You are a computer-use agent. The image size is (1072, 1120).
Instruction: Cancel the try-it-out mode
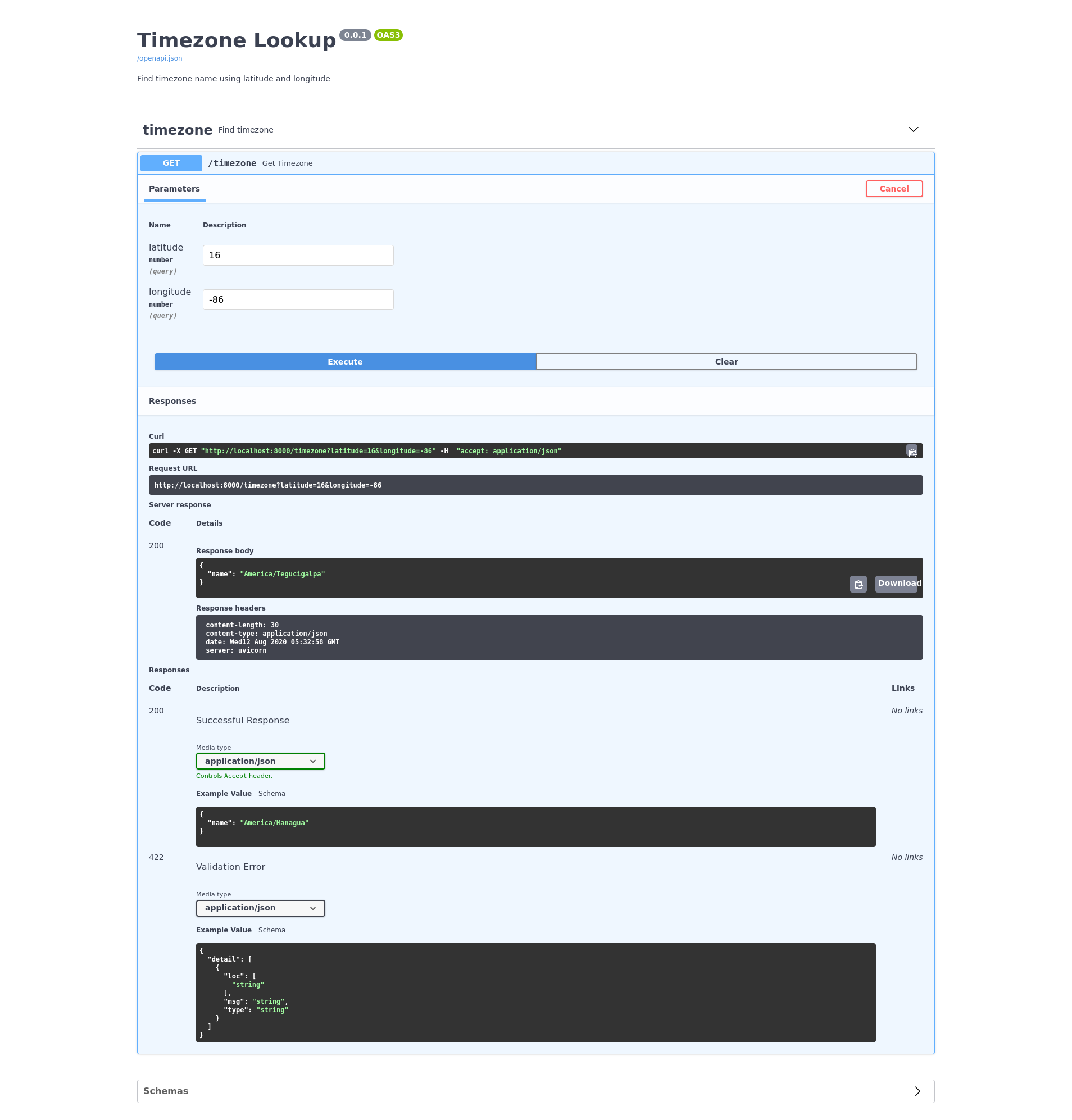(893, 189)
